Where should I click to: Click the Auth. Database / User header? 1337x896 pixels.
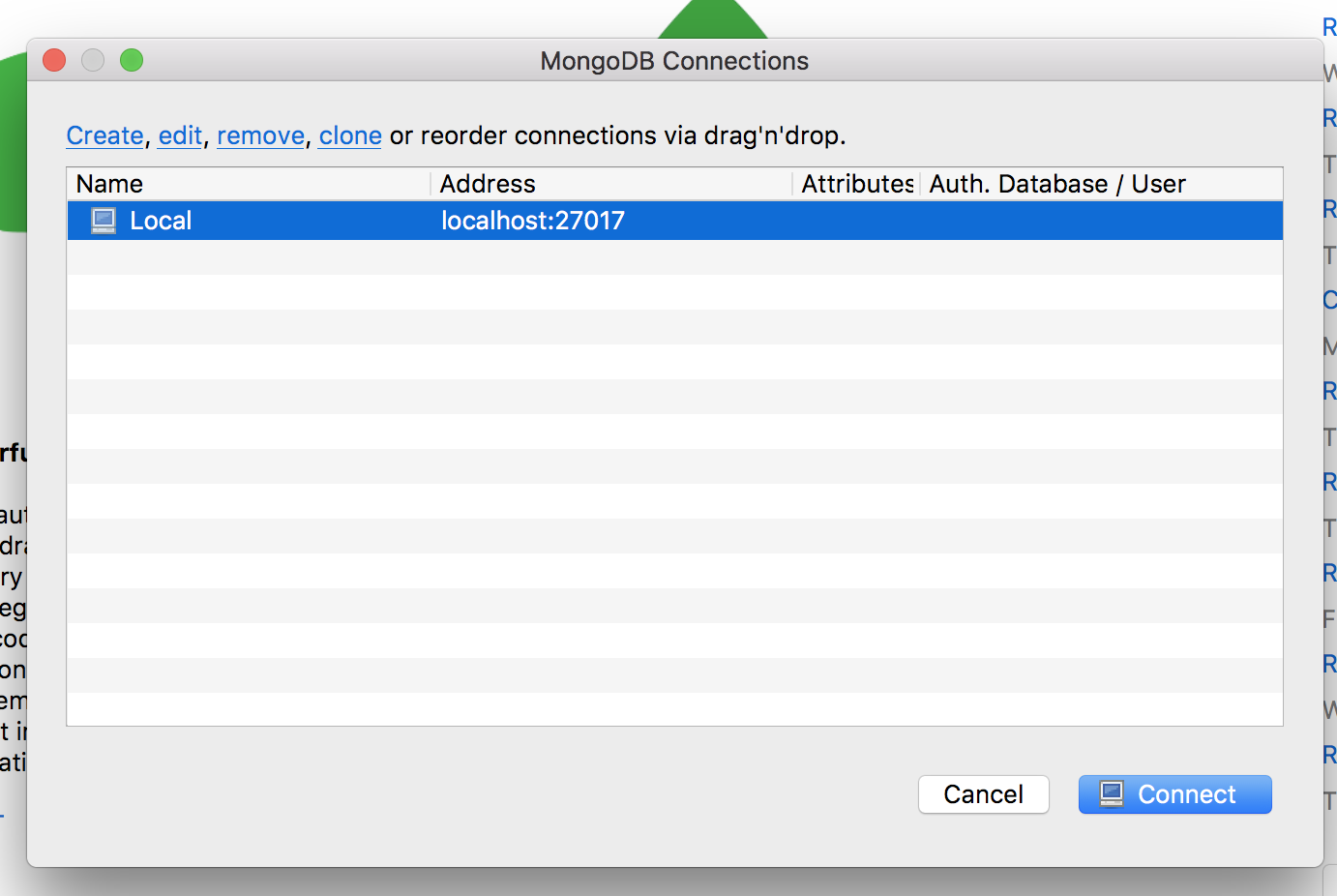tap(1056, 184)
